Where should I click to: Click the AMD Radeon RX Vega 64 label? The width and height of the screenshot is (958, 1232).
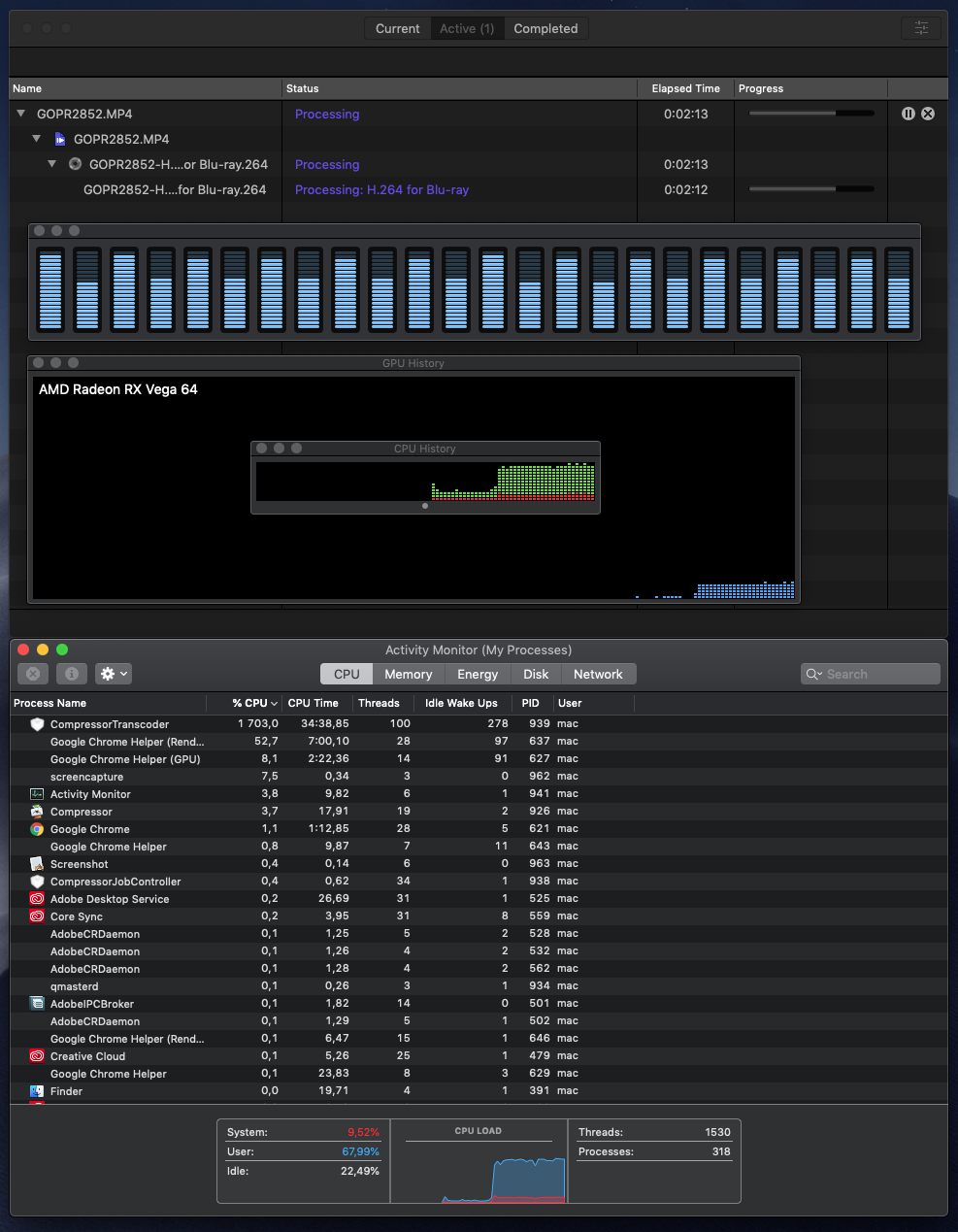coord(118,389)
